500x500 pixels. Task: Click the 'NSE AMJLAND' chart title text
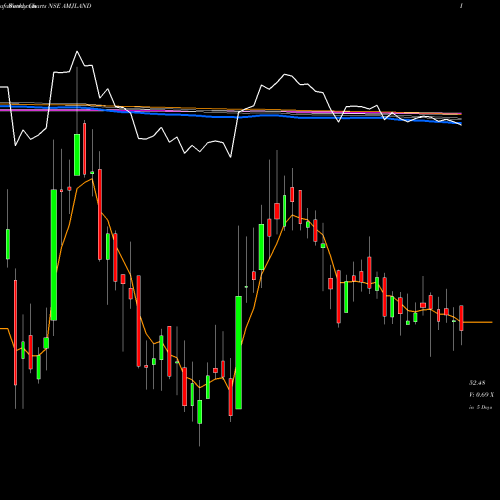(70, 6)
